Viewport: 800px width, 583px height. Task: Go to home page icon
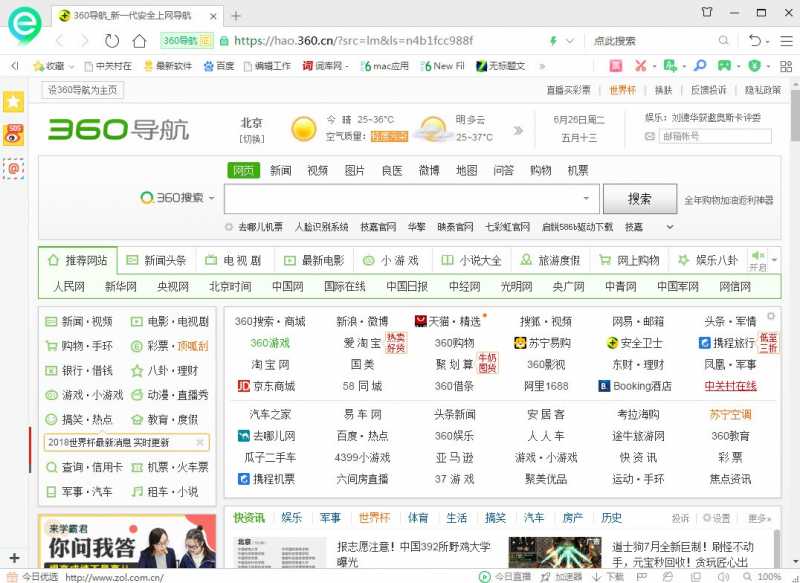tap(139, 41)
